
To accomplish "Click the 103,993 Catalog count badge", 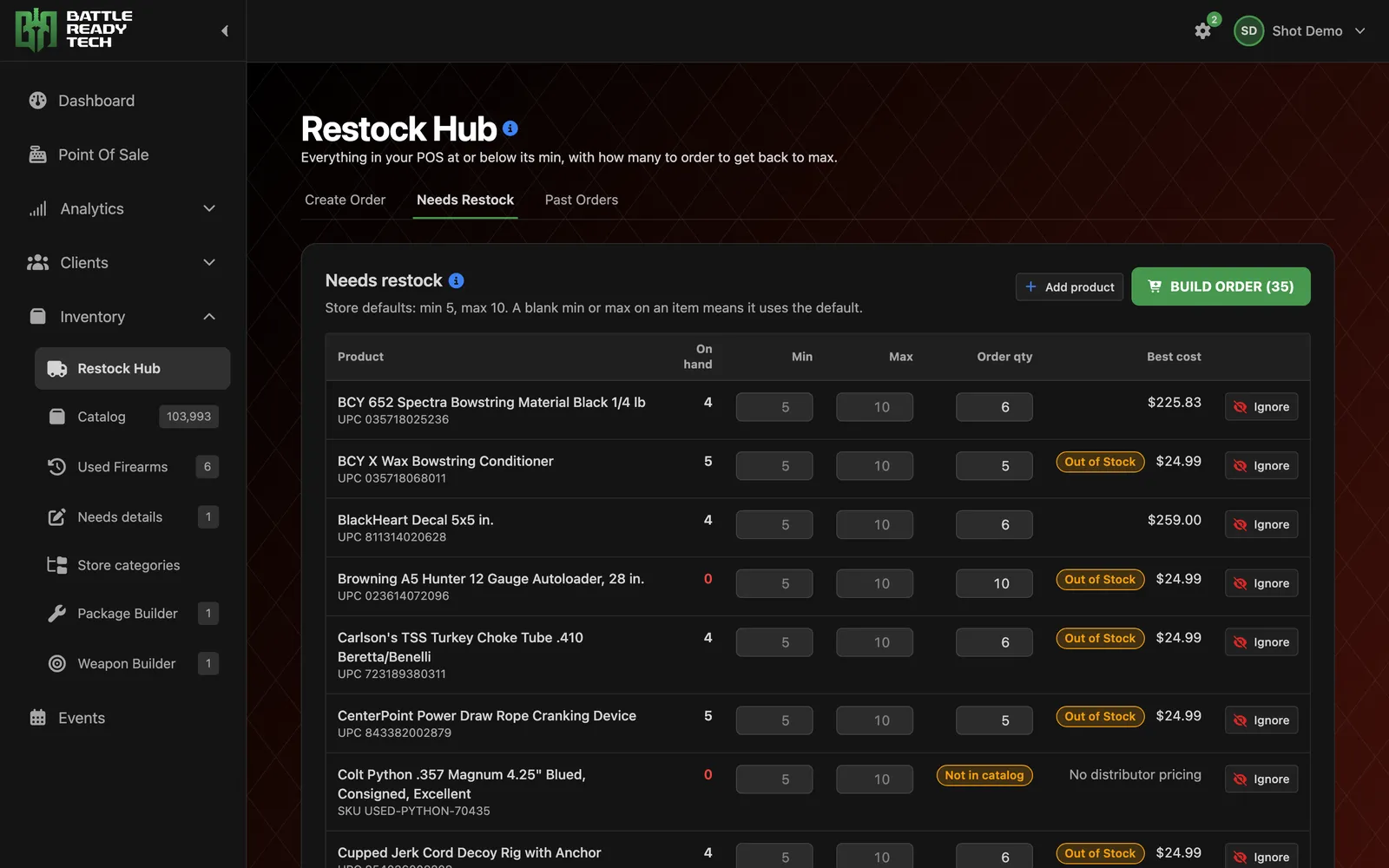I will coord(189,417).
